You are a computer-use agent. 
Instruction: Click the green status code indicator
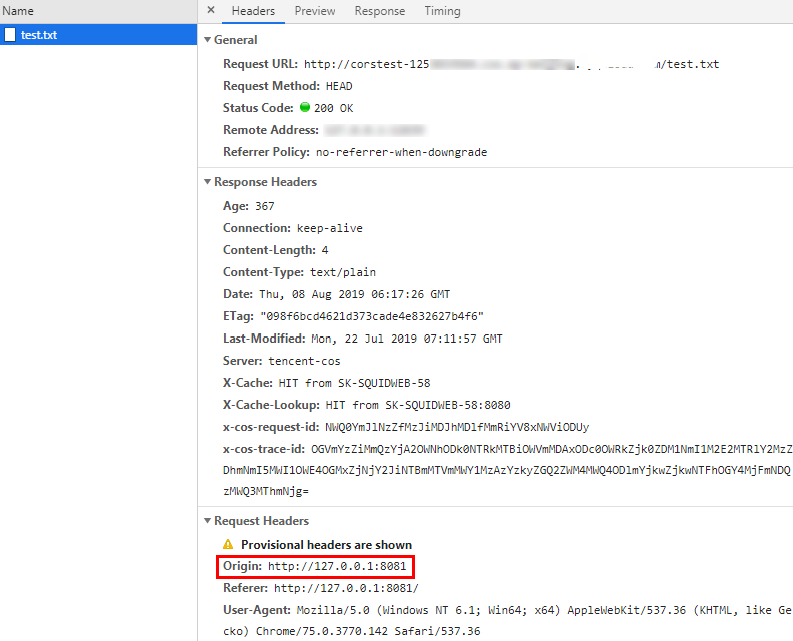pos(305,107)
